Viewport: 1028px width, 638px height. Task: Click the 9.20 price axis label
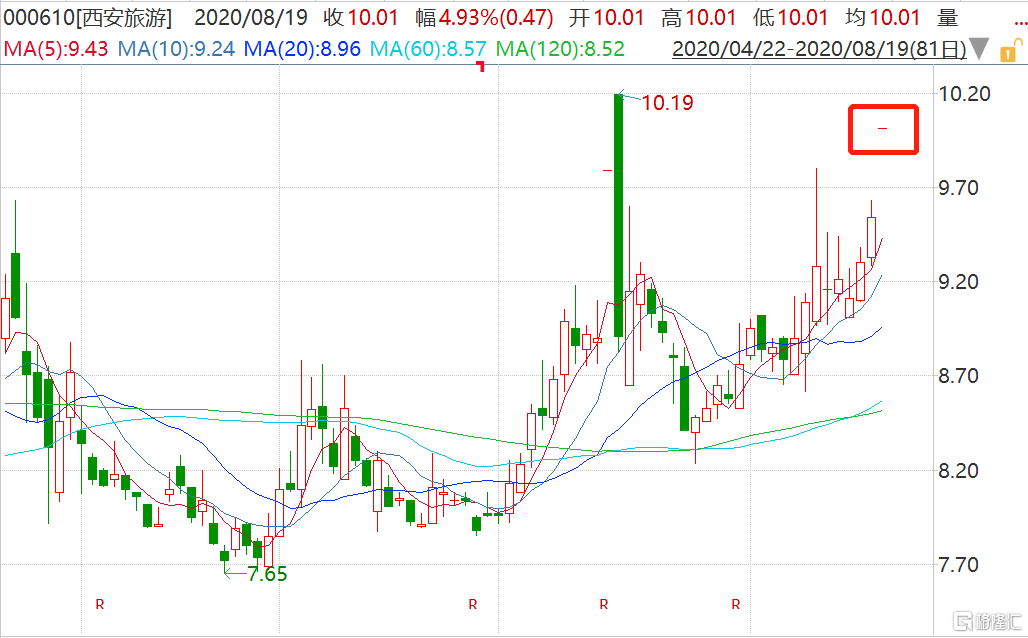click(x=959, y=282)
